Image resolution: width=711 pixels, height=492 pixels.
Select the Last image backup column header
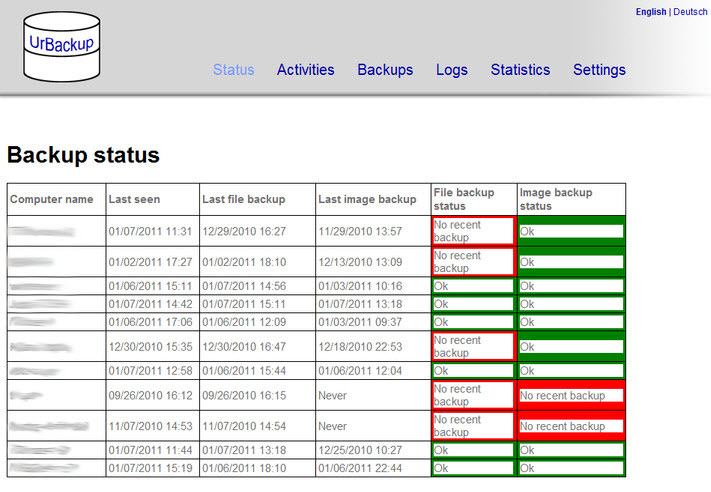point(367,199)
